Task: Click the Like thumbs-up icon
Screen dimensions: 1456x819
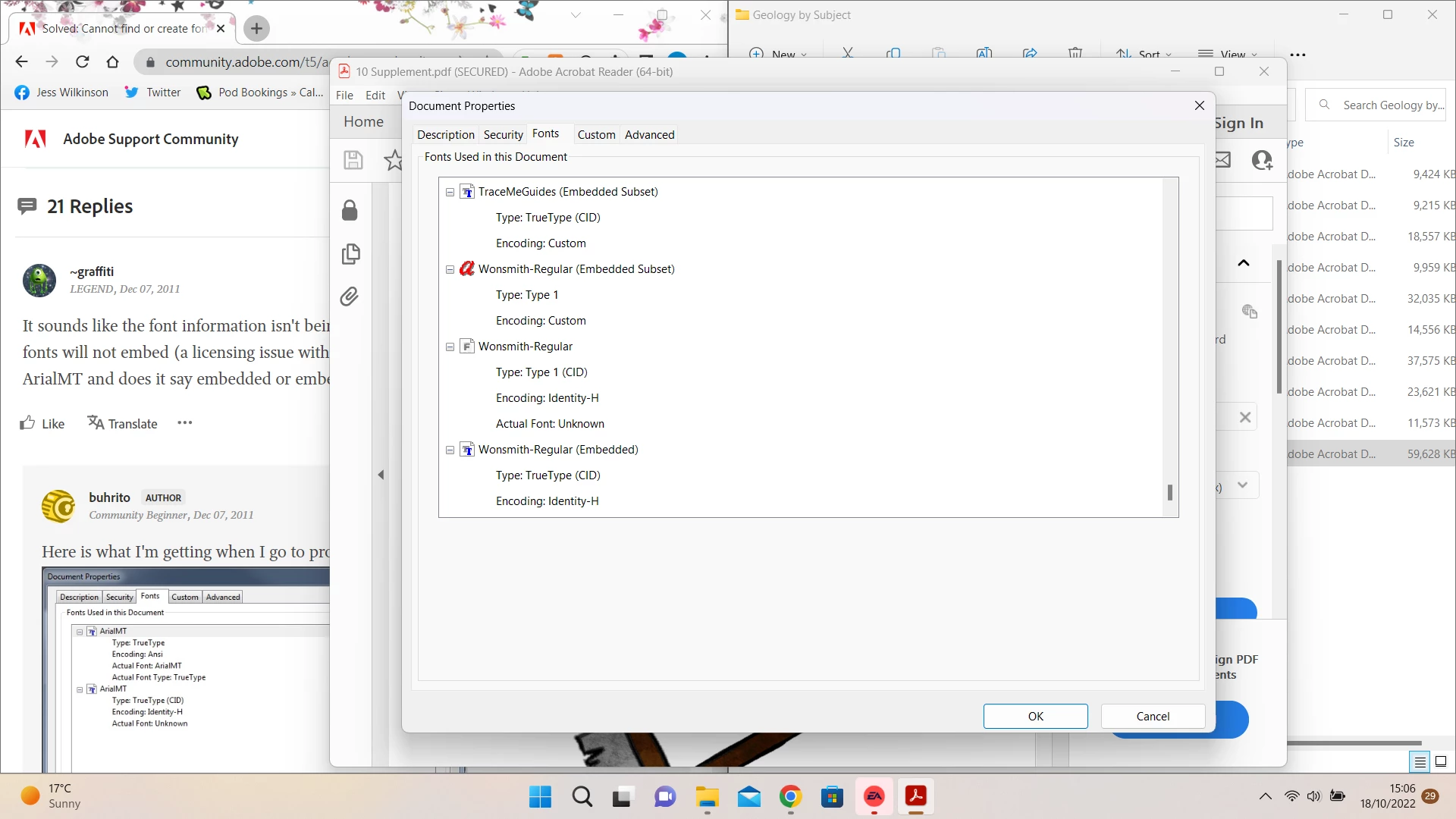Action: pos(28,423)
